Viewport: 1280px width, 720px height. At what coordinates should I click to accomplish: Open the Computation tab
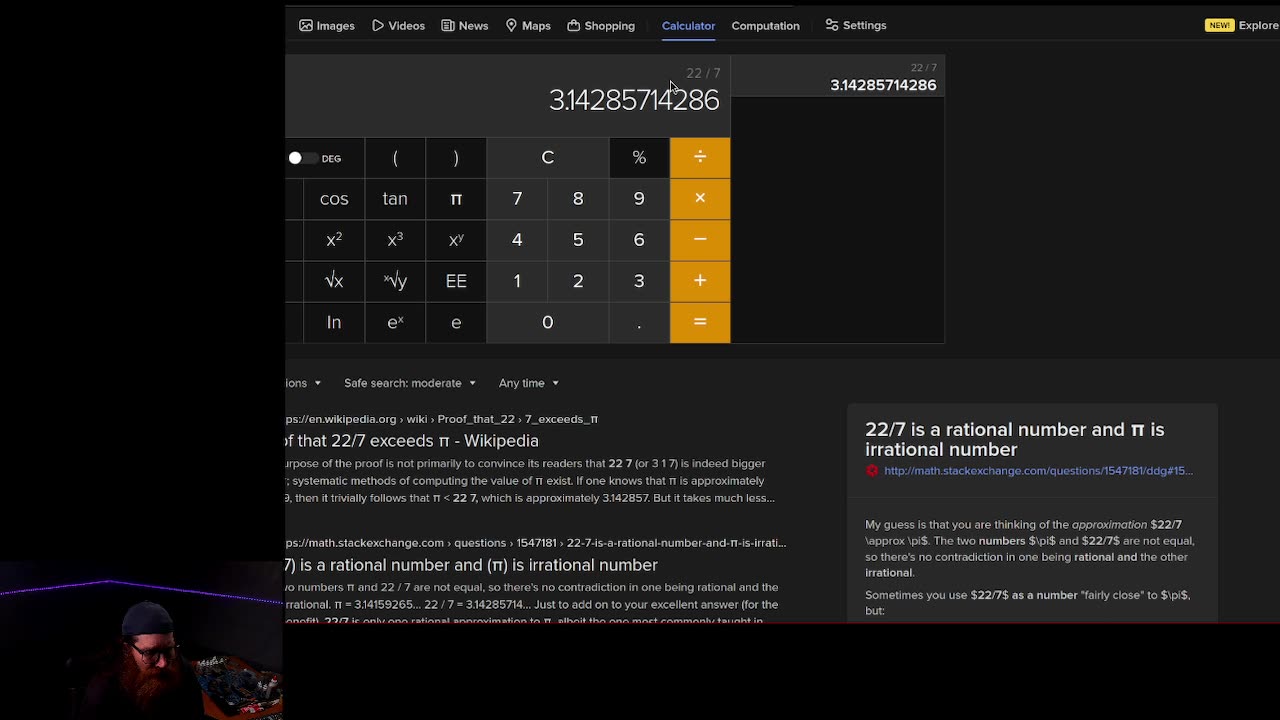coord(765,25)
